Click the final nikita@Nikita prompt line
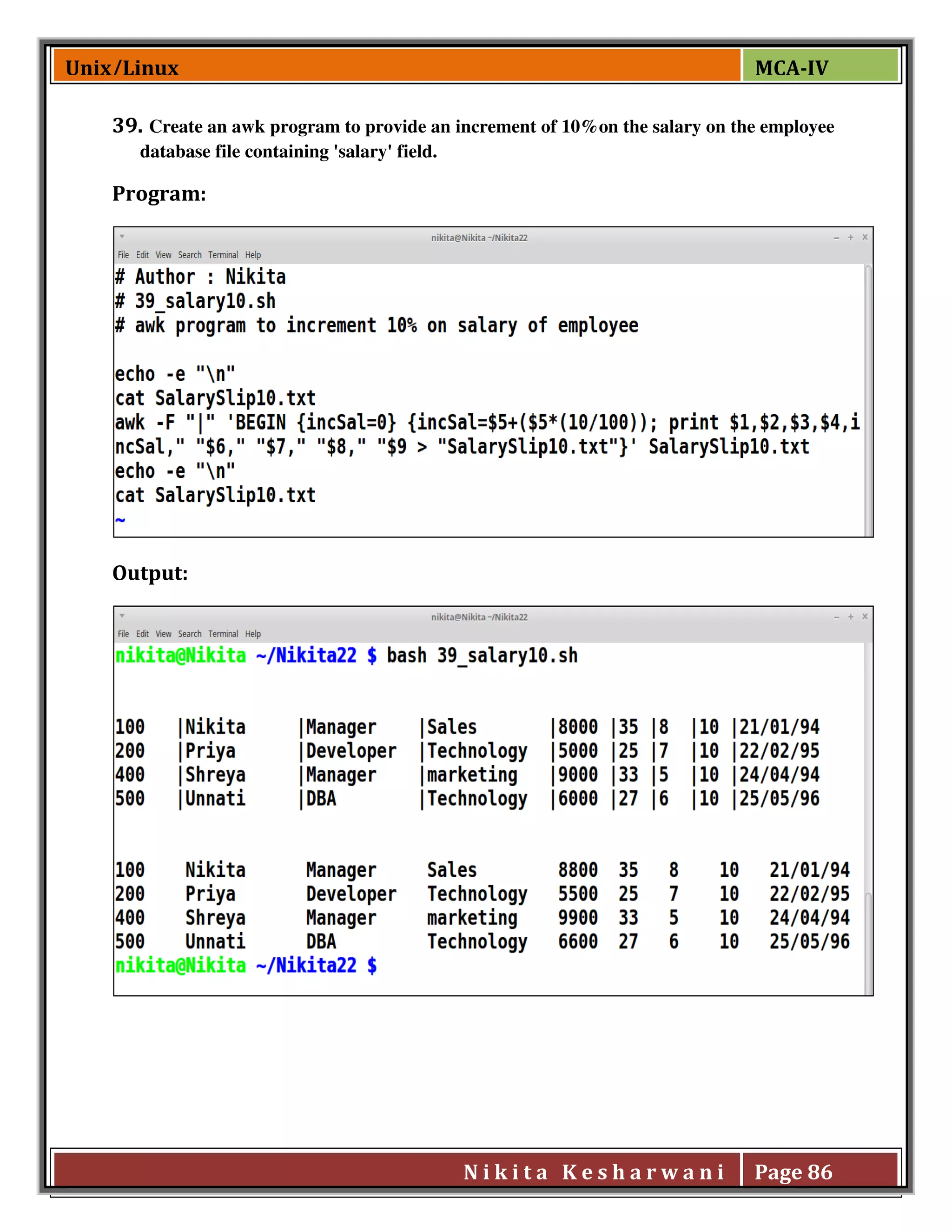The height and width of the screenshot is (1232, 952). point(246,966)
